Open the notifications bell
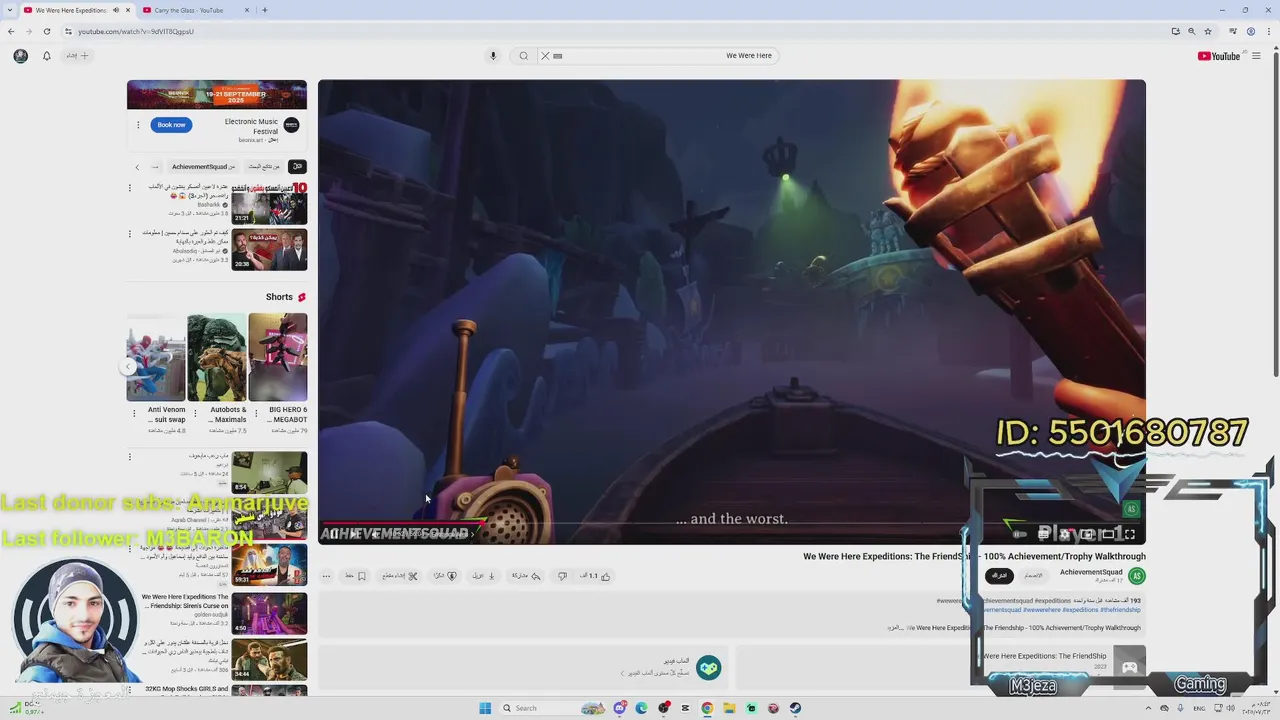 click(x=46, y=56)
